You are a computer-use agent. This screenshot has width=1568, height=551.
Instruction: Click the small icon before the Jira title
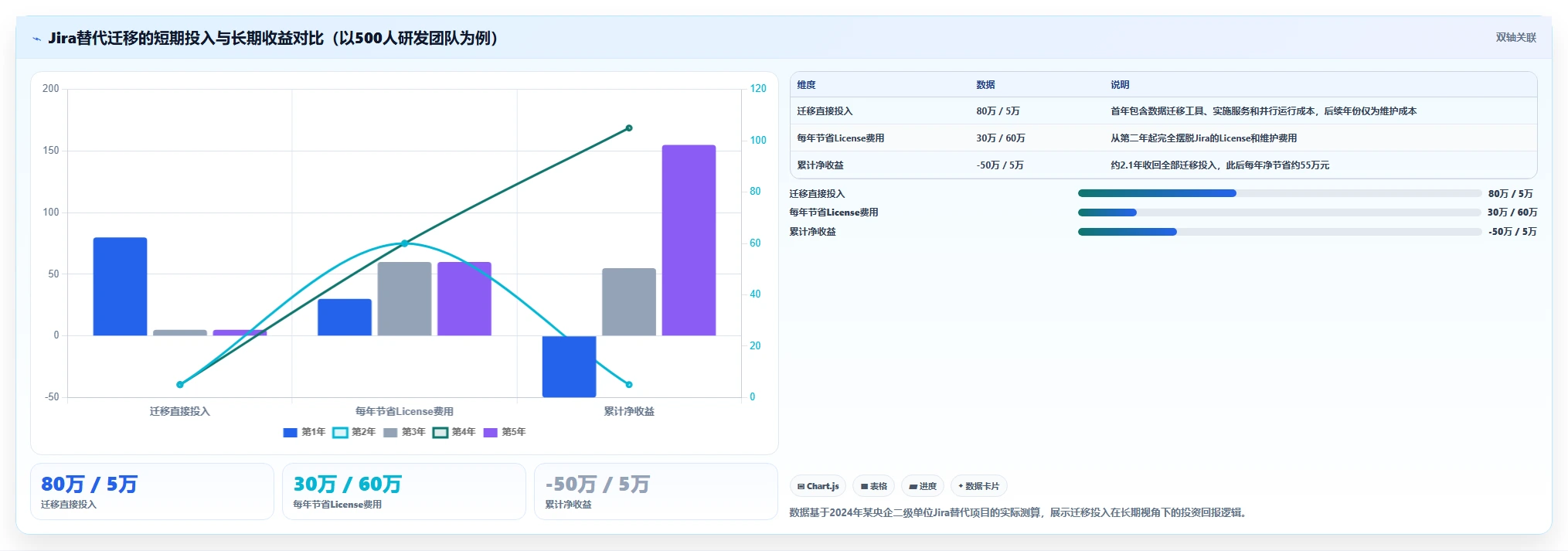(36, 39)
